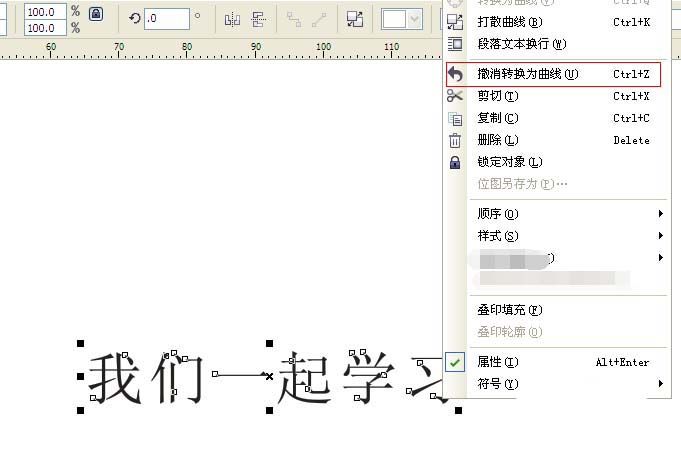Click the left-middle selection handle
The height and width of the screenshot is (451, 681).
pos(80,376)
